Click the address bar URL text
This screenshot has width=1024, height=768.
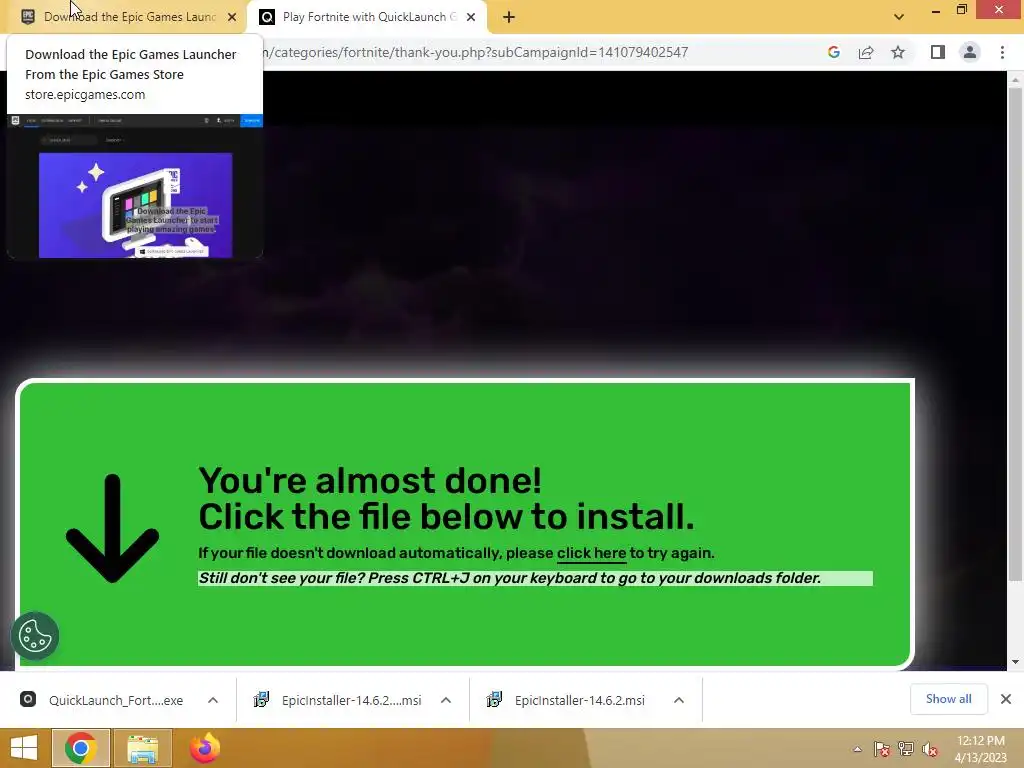[476, 52]
